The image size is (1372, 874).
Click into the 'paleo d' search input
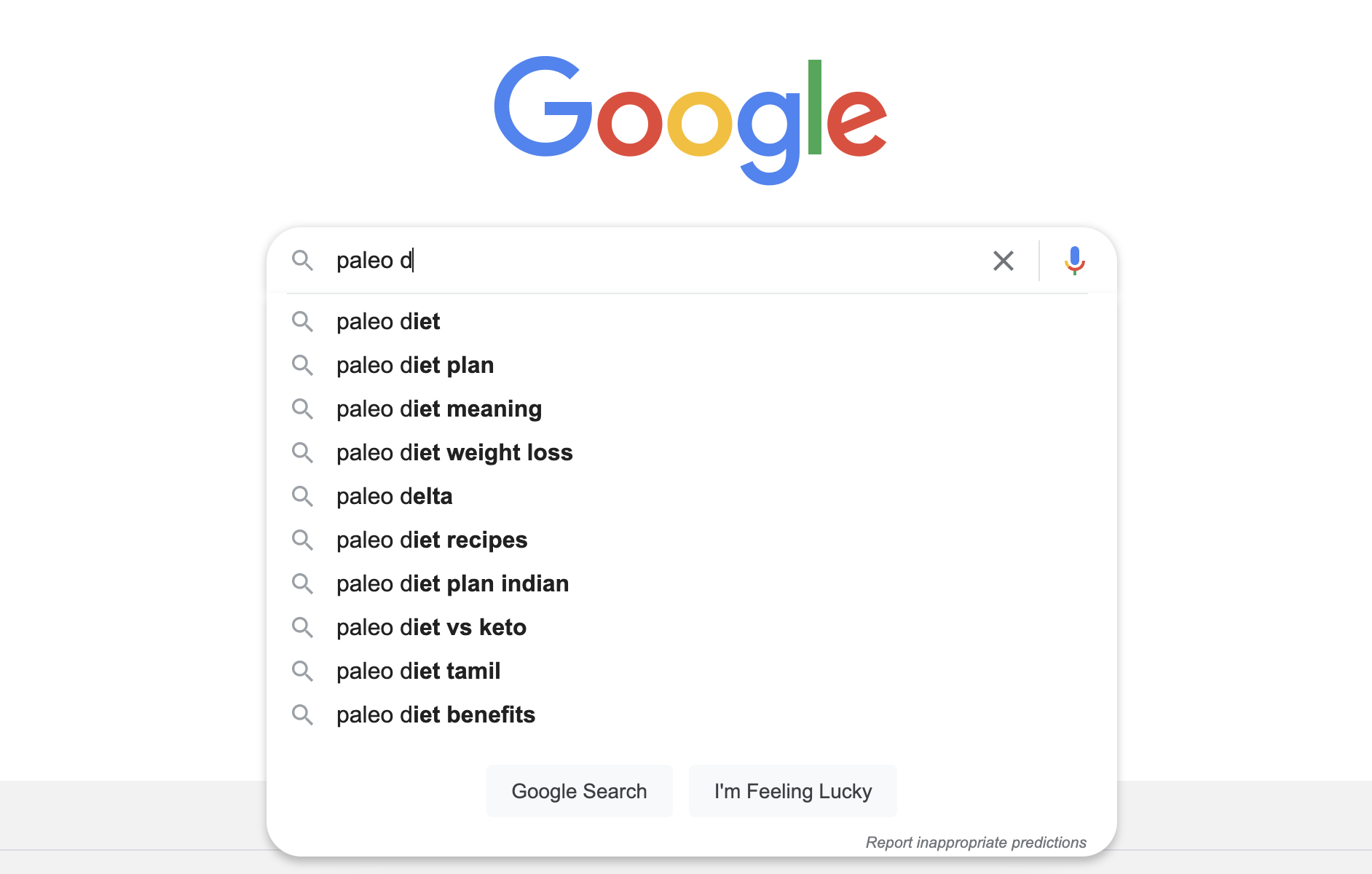(x=655, y=260)
